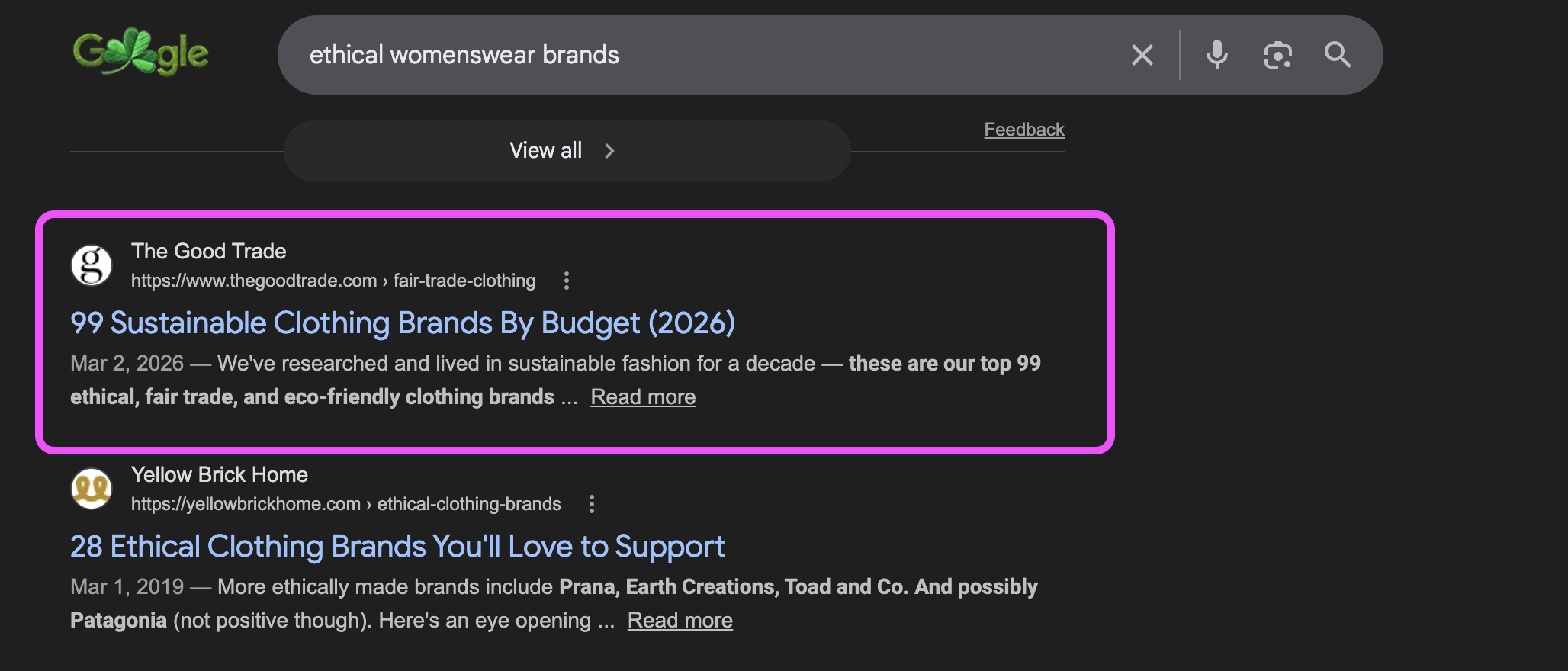Image resolution: width=1568 pixels, height=671 pixels.
Task: Click the Google shamrock logo
Action: (140, 53)
